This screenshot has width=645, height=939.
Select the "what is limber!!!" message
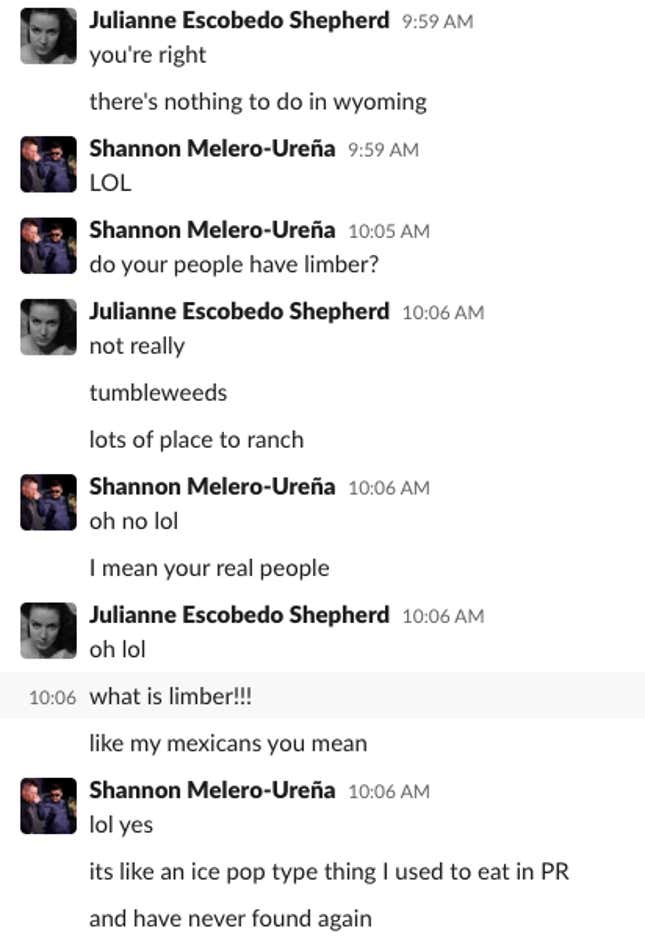tap(171, 697)
